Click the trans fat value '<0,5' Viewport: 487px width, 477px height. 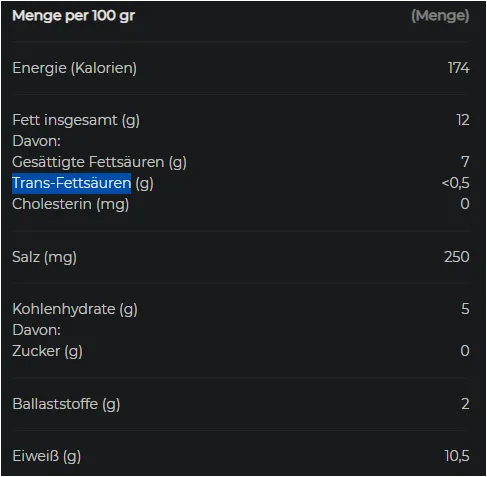point(455,183)
